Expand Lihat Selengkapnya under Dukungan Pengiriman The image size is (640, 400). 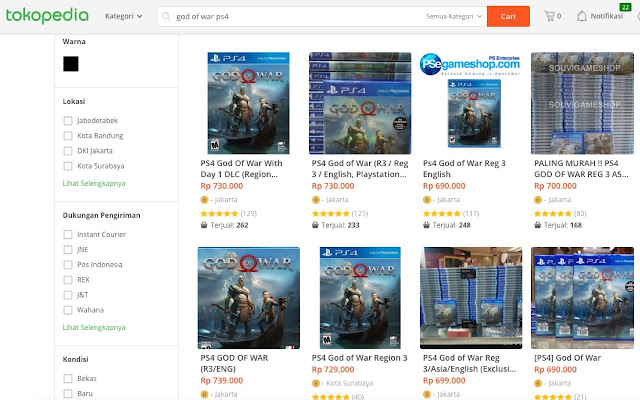pyautogui.click(x=94, y=327)
